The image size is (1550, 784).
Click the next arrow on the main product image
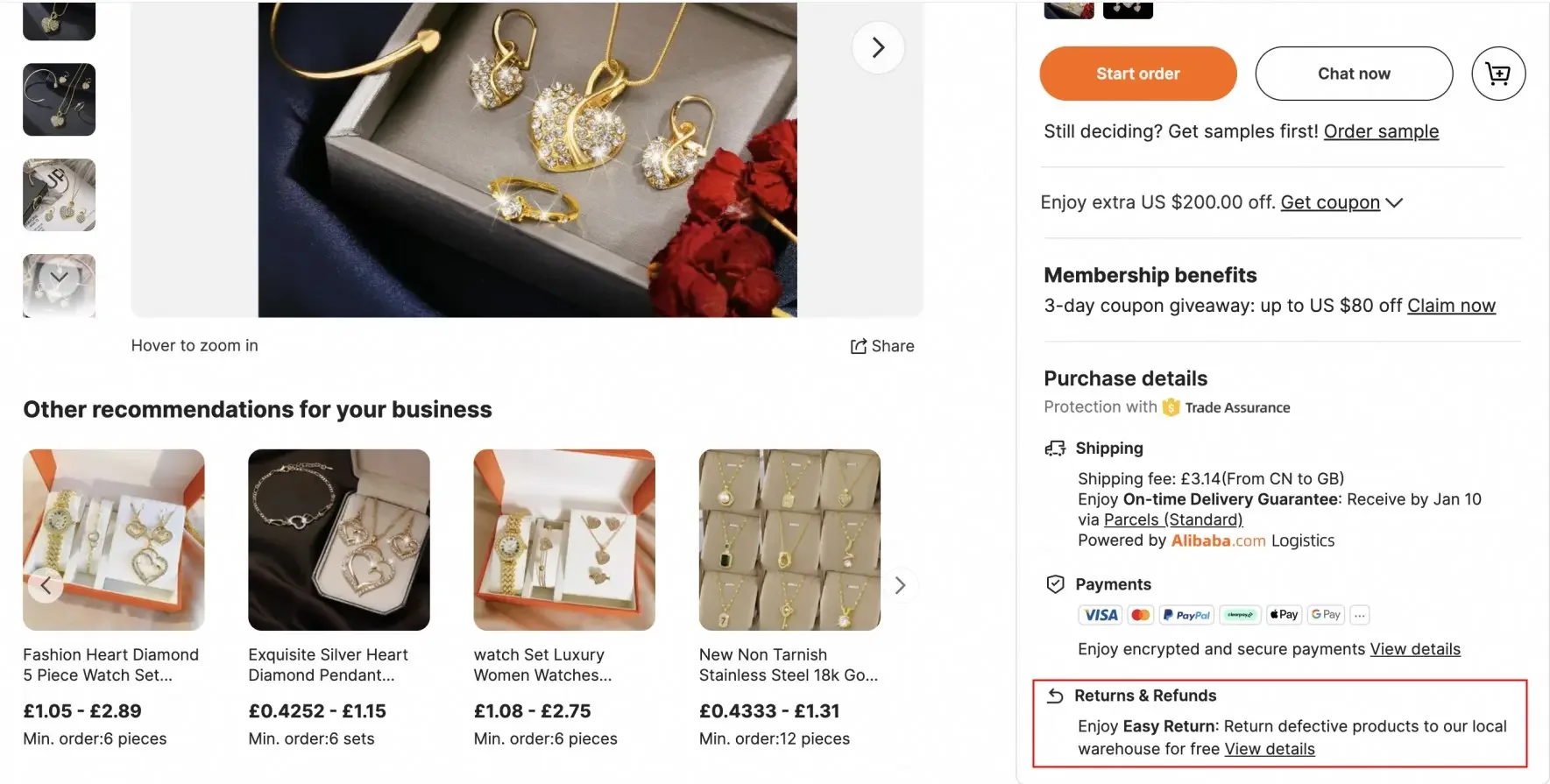click(x=878, y=46)
